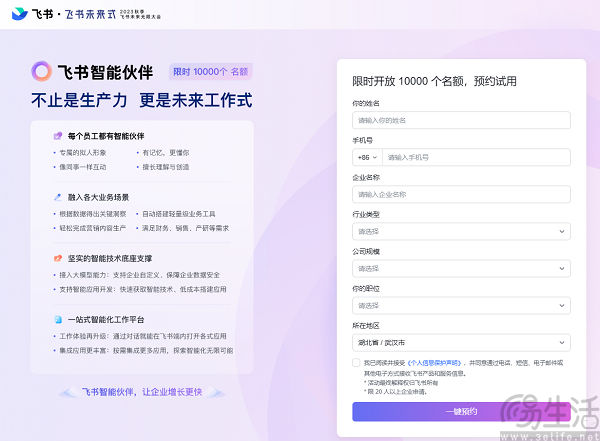Image resolution: width=600 pixels, height=441 pixels.
Task: Click the icon beside 每个员工都有智能伙伴
Action: coord(58,136)
